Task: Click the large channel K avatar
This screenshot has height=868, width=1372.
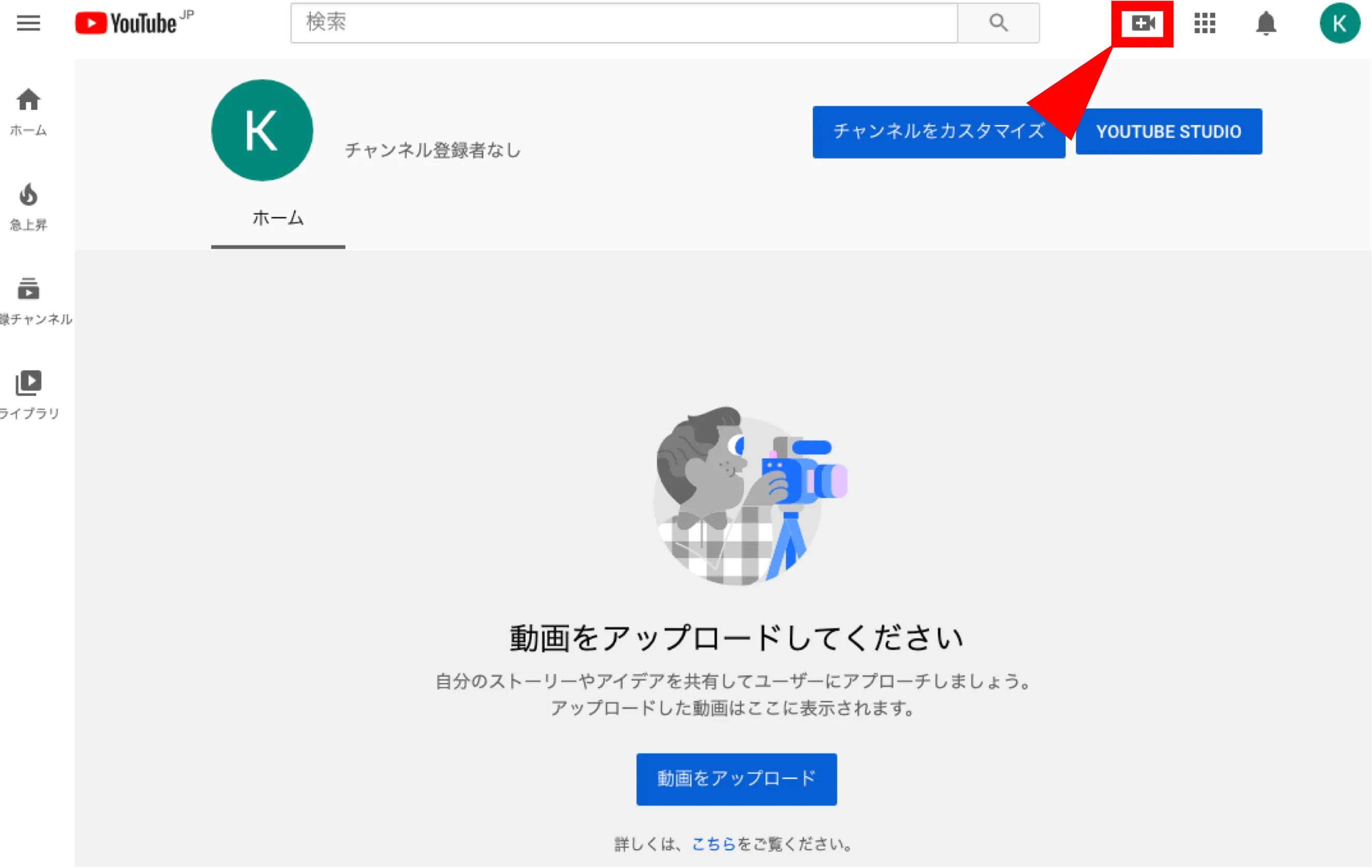Action: click(262, 131)
